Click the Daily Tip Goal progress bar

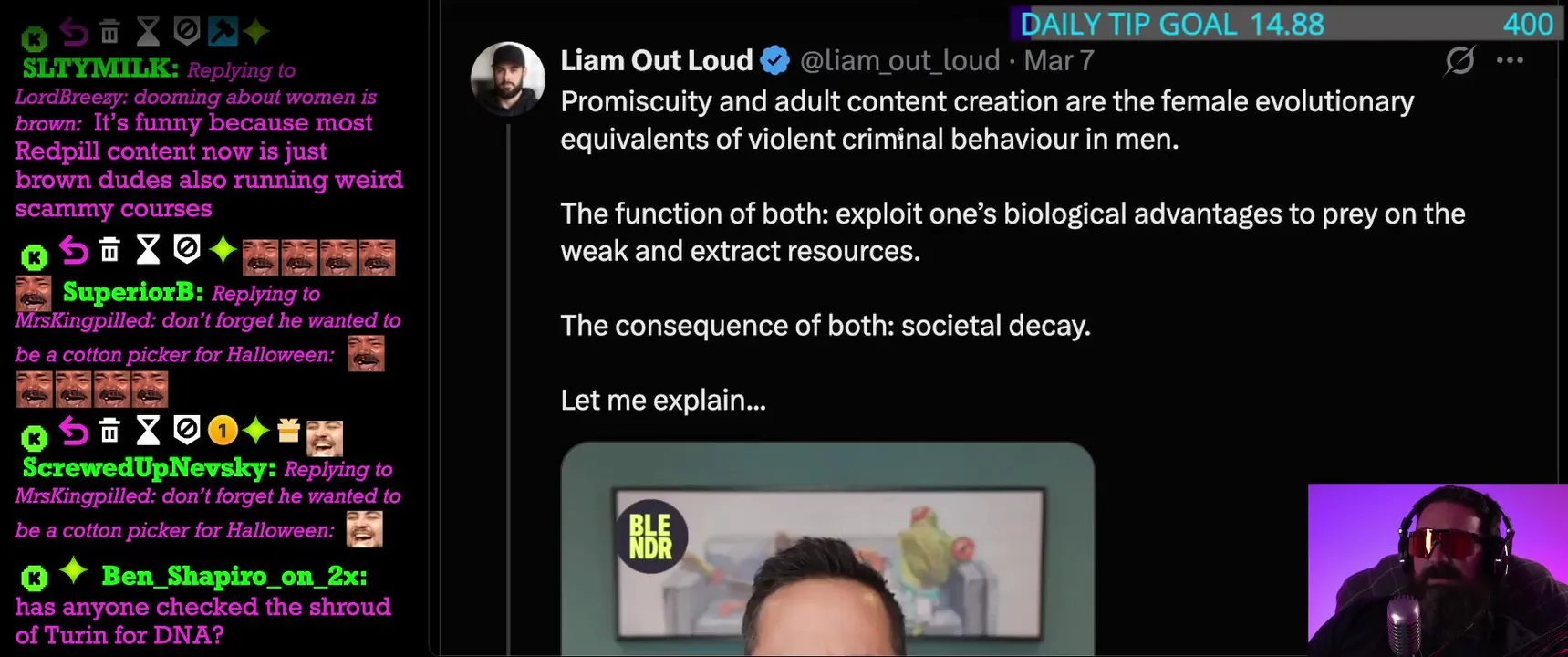tap(1288, 24)
